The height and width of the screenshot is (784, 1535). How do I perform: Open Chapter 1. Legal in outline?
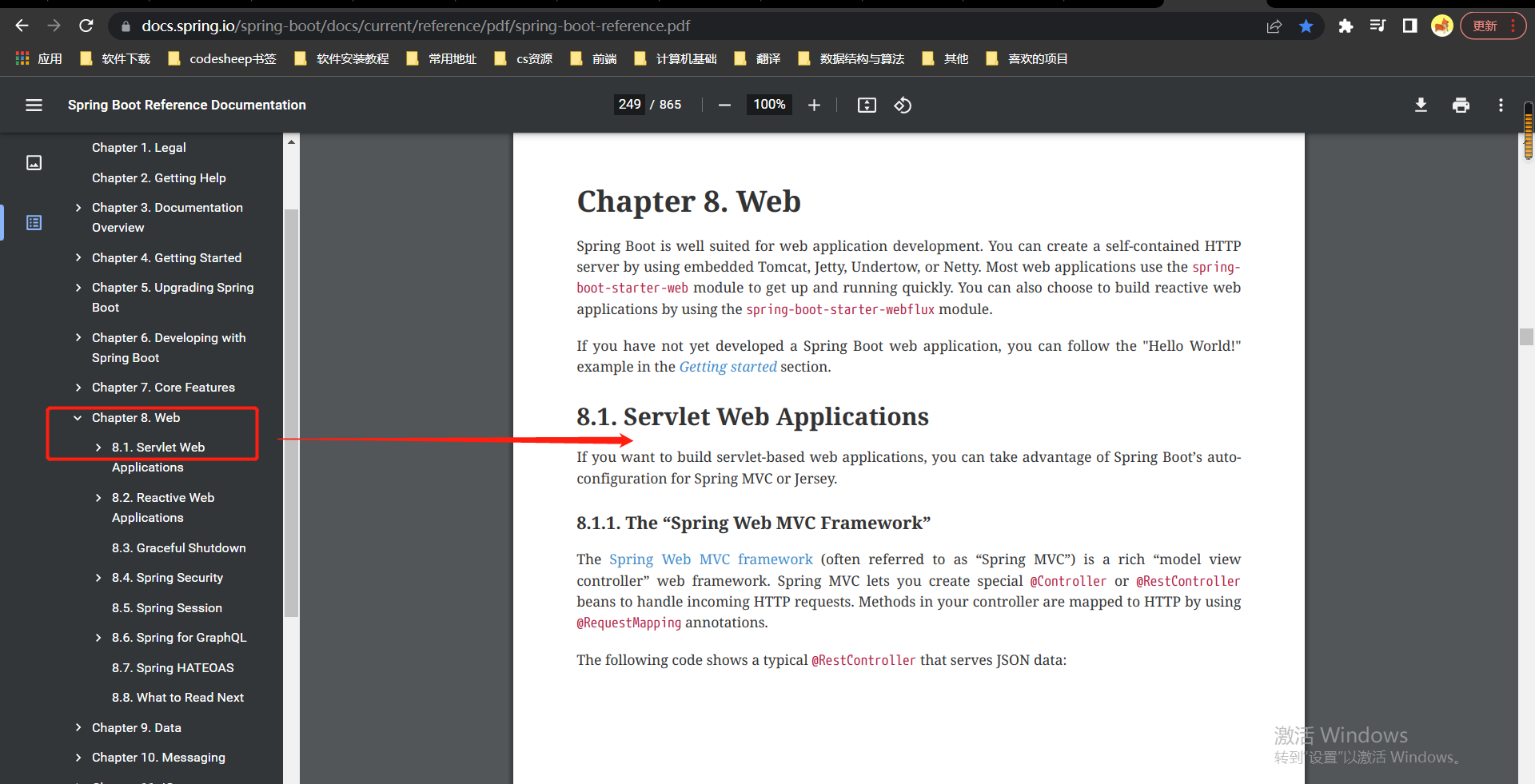pos(139,148)
